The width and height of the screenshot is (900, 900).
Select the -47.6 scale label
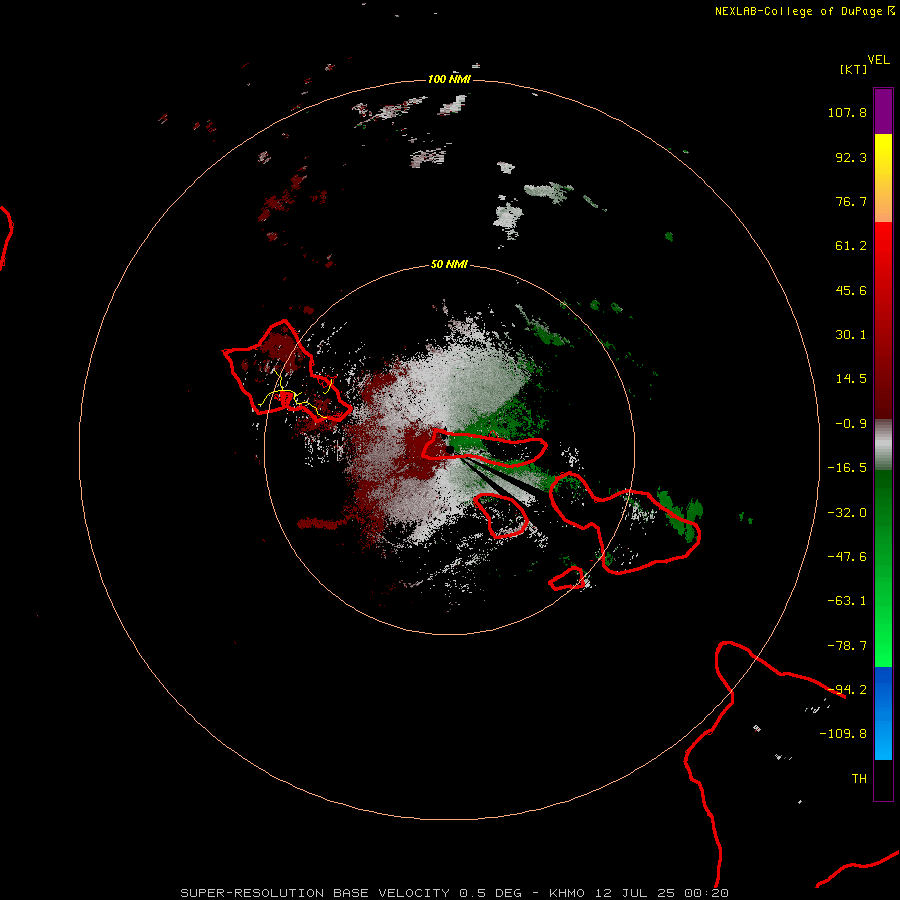(847, 557)
